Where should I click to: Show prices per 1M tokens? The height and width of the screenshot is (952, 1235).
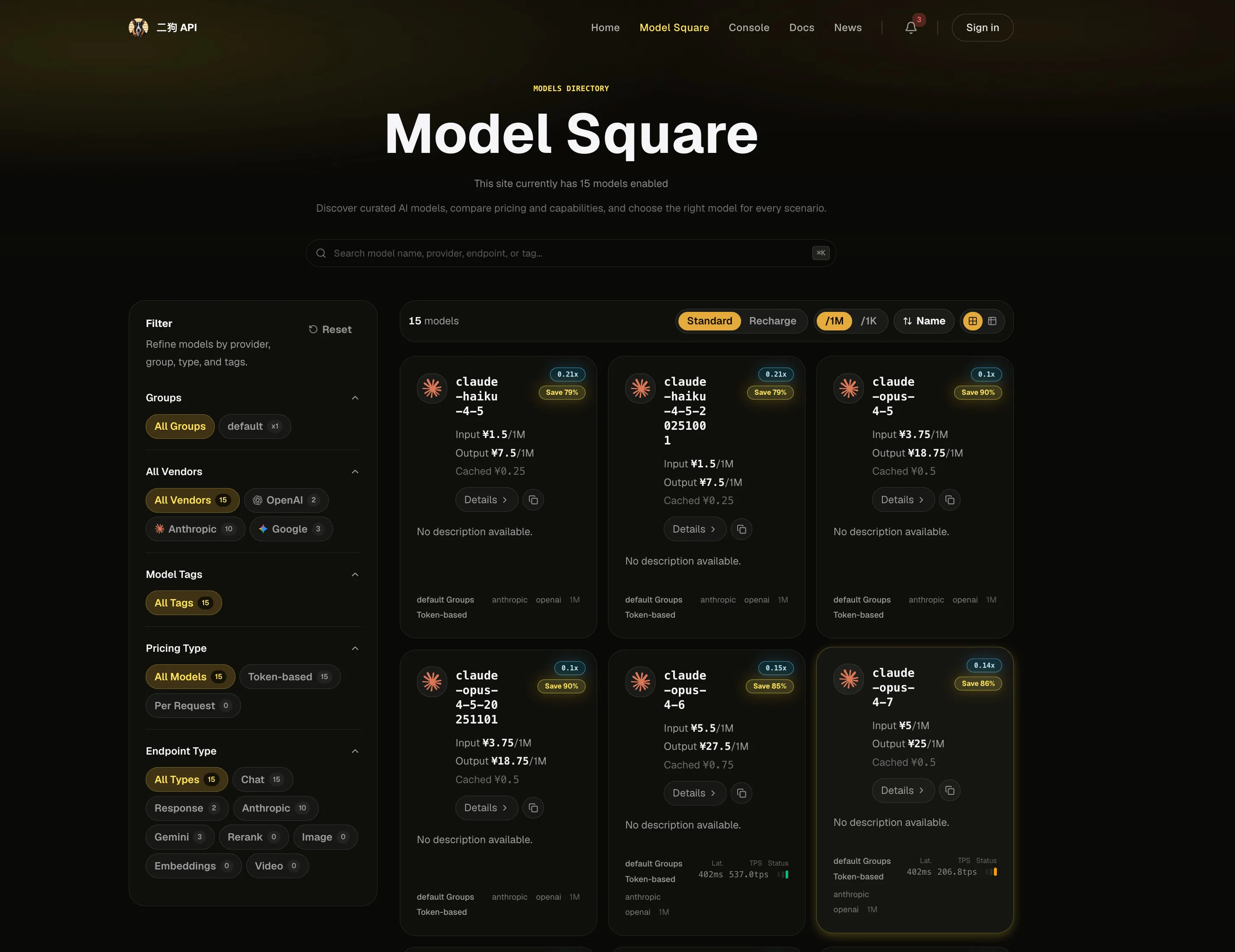pos(834,321)
